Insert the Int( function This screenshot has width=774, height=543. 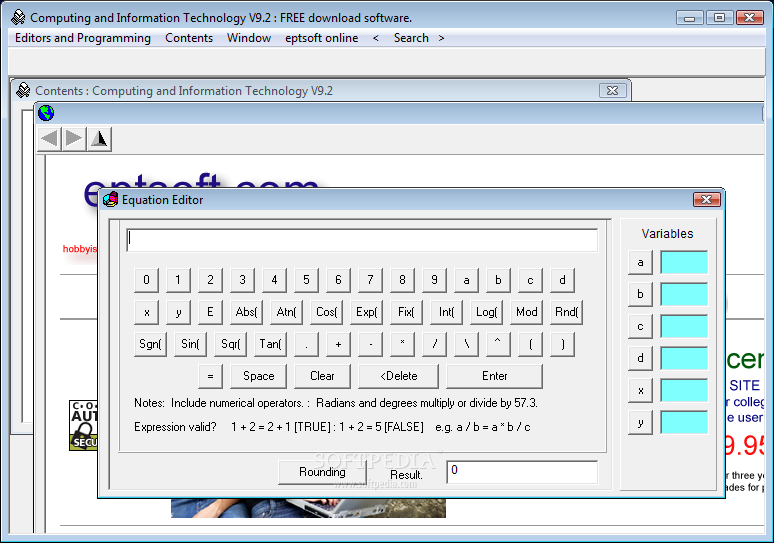click(x=446, y=312)
